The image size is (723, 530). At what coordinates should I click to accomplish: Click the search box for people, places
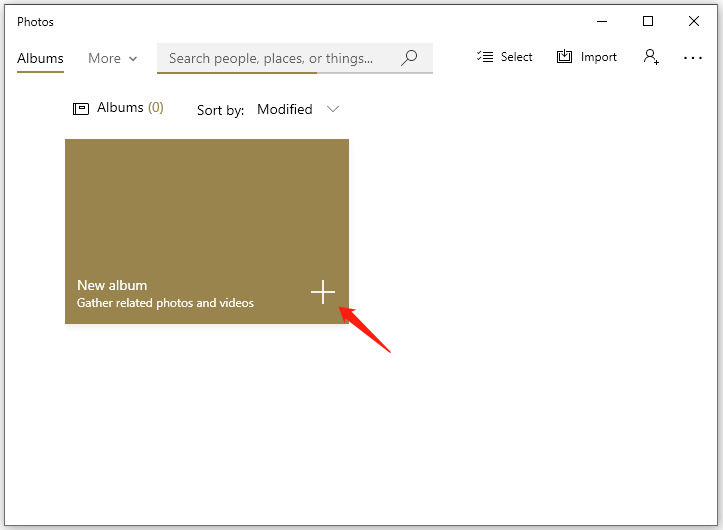coord(295,58)
